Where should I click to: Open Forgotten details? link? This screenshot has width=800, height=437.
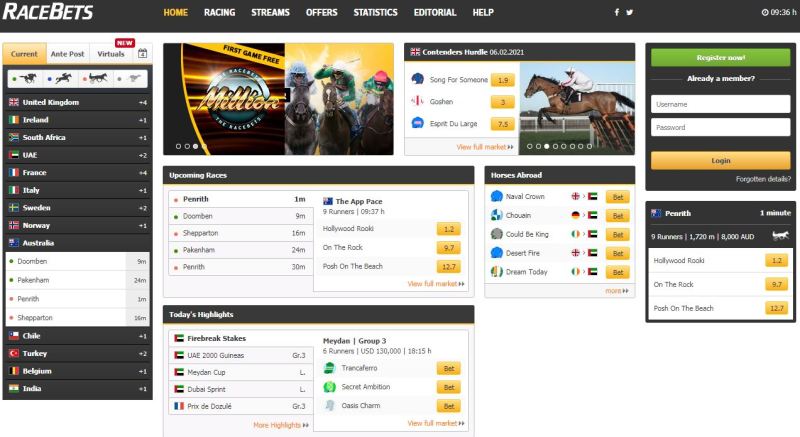763,179
